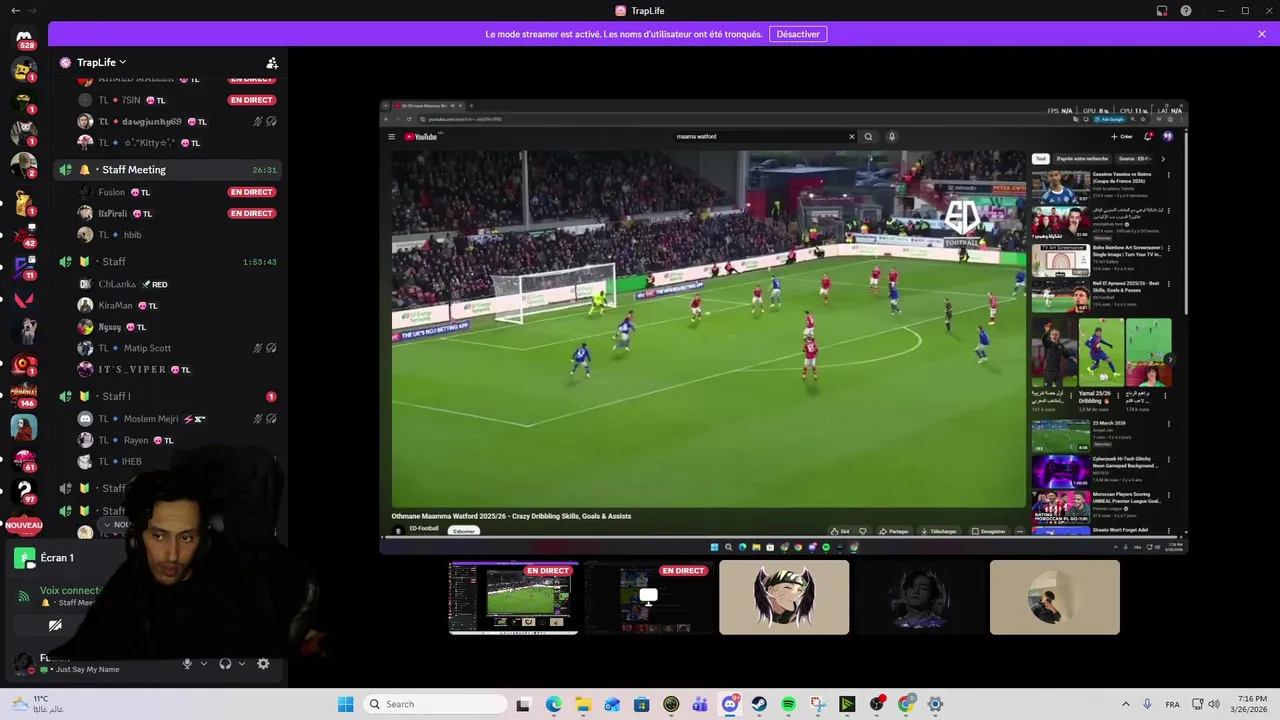Open server with 146 unread badge

pos(24,394)
